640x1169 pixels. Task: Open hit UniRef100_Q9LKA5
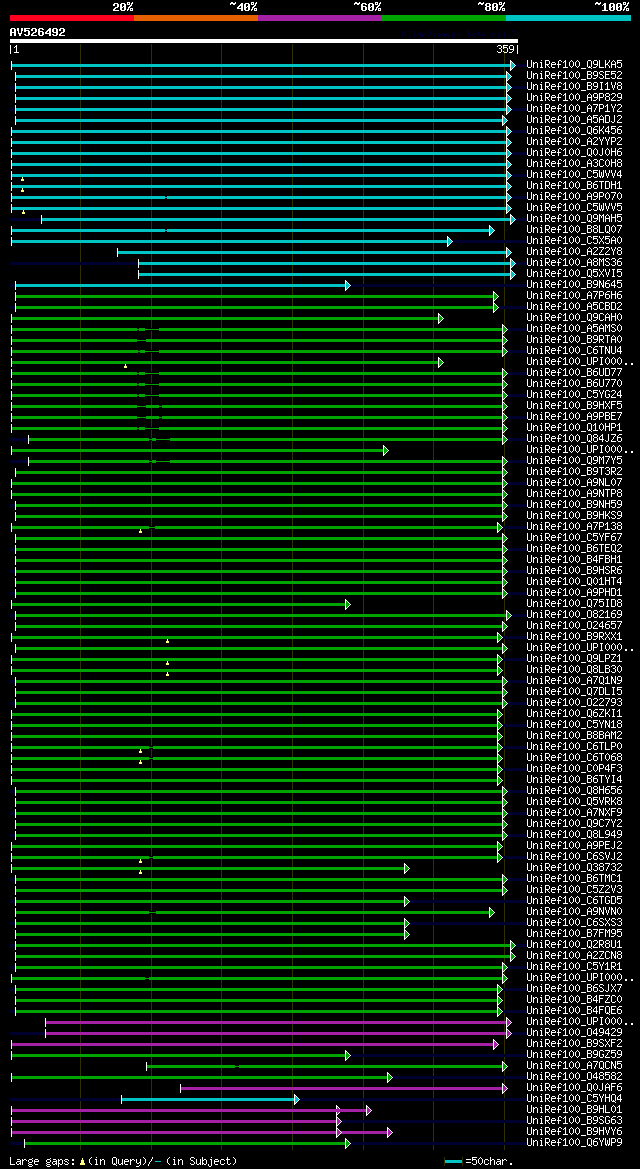tap(574, 65)
